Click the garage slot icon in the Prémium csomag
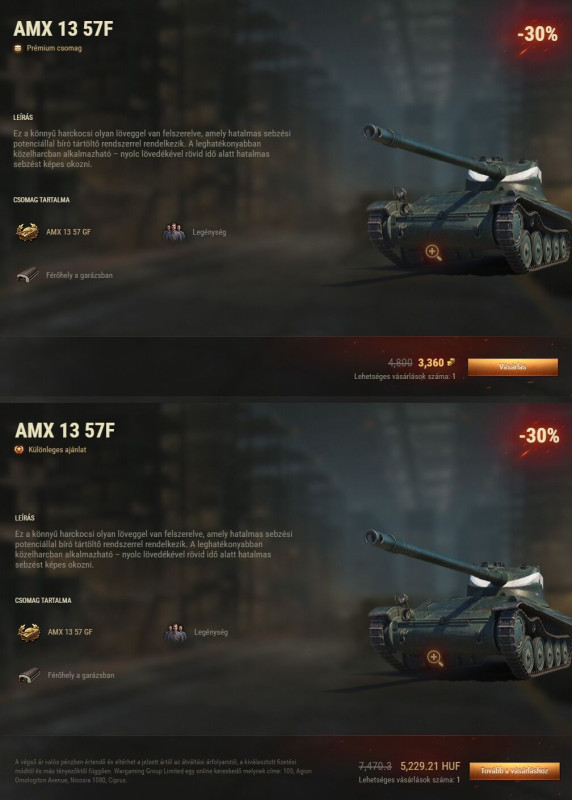 28,275
